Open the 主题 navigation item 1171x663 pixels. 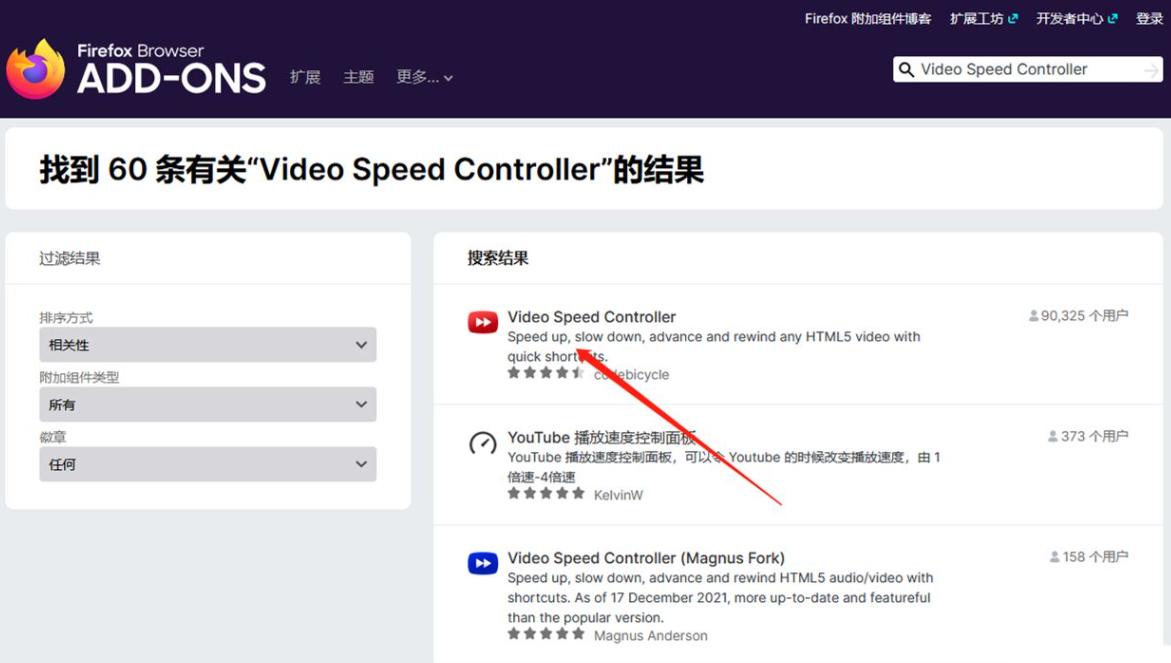click(358, 77)
